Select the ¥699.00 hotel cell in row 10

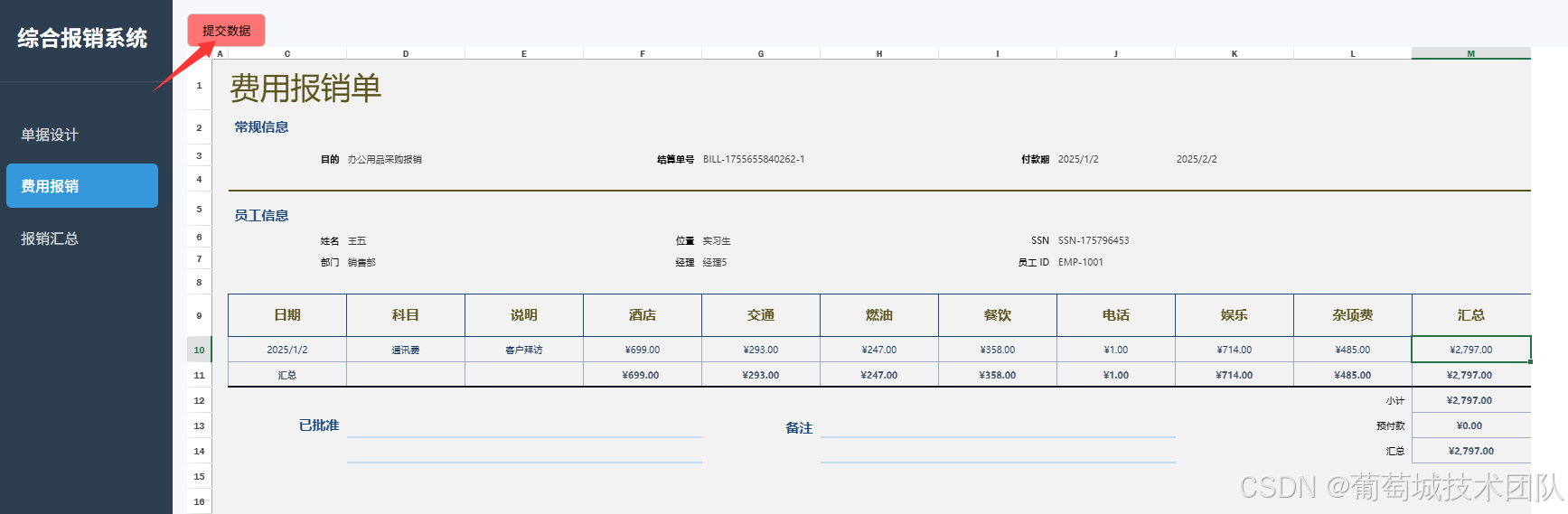(x=643, y=350)
